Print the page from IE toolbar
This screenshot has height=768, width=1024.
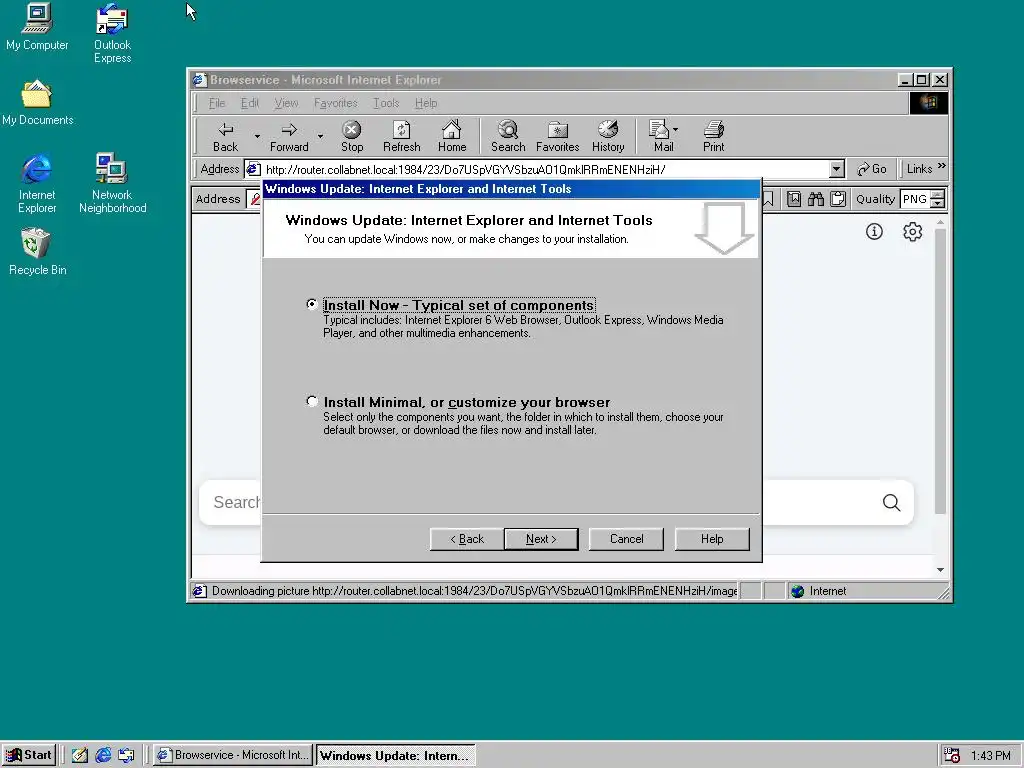(713, 136)
